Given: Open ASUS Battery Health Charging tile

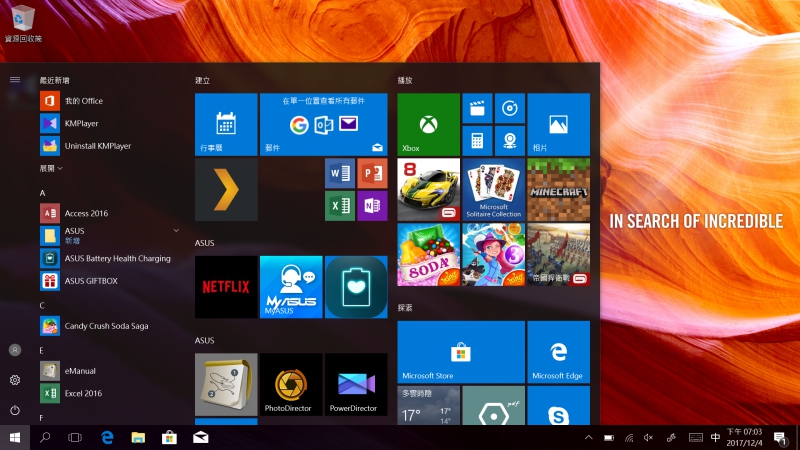Looking at the screenshot, I should (356, 287).
